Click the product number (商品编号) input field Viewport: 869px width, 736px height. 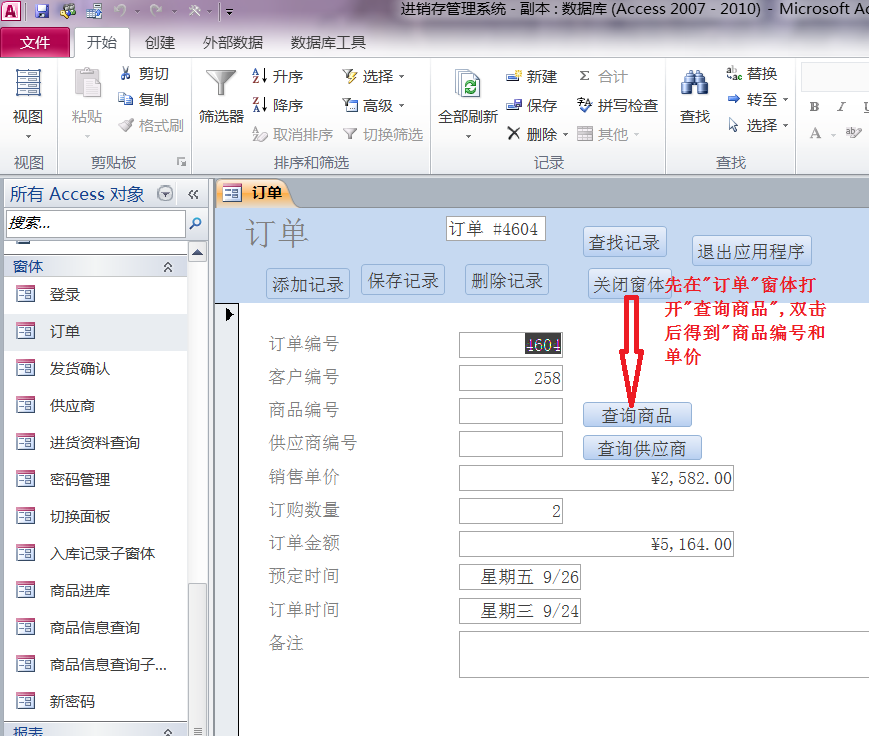pyautogui.click(x=511, y=411)
